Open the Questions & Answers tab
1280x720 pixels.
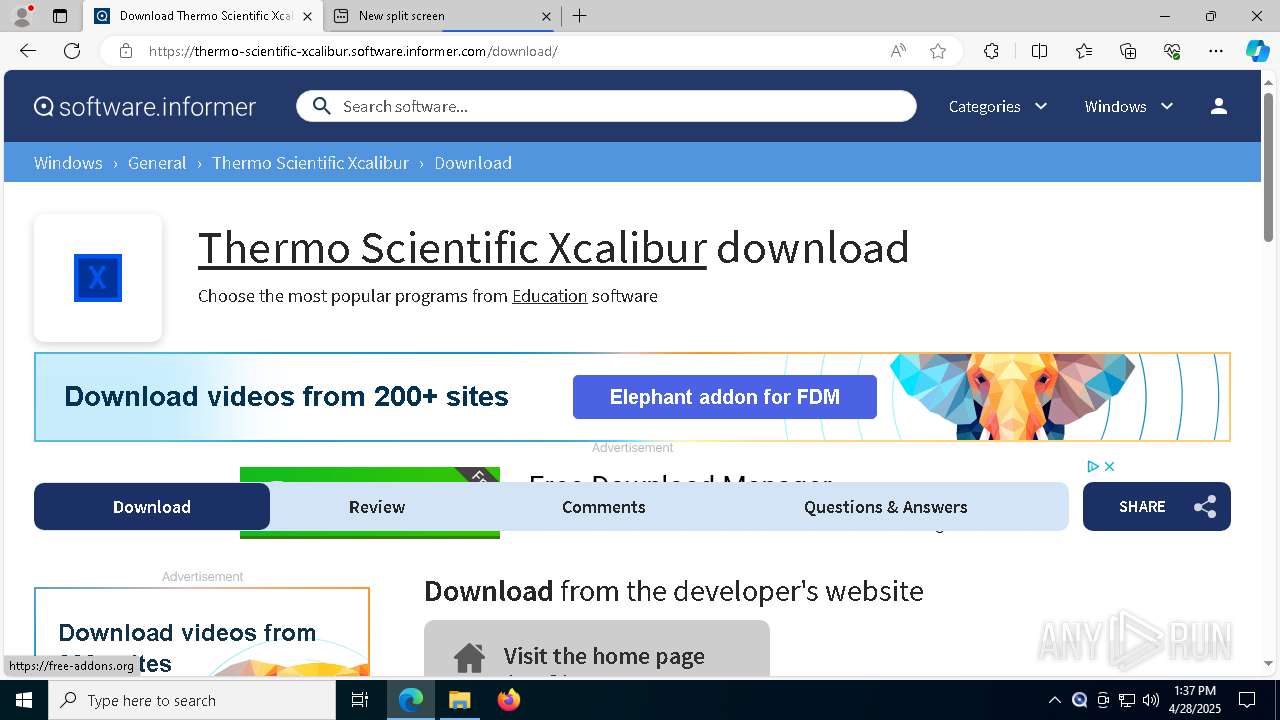pos(886,507)
